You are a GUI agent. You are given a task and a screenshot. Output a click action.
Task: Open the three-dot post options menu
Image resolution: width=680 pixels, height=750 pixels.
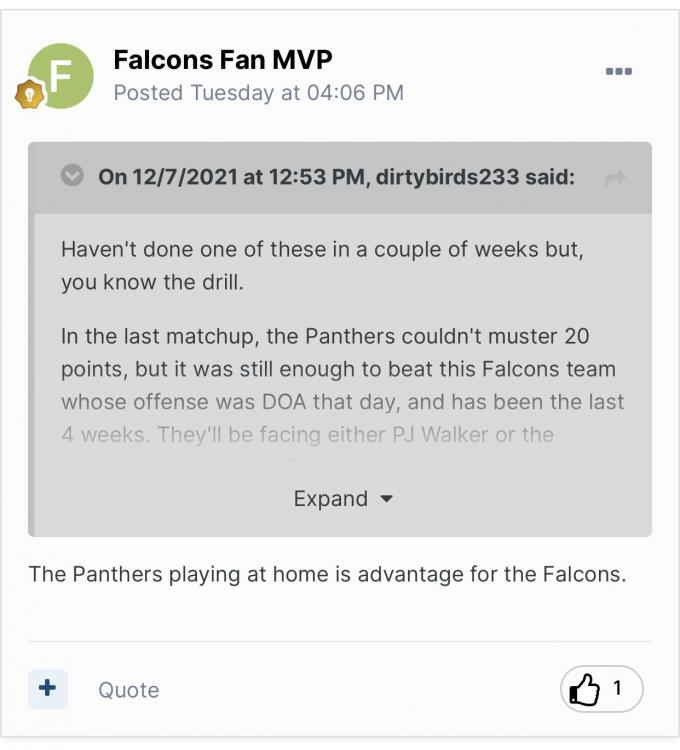click(619, 71)
